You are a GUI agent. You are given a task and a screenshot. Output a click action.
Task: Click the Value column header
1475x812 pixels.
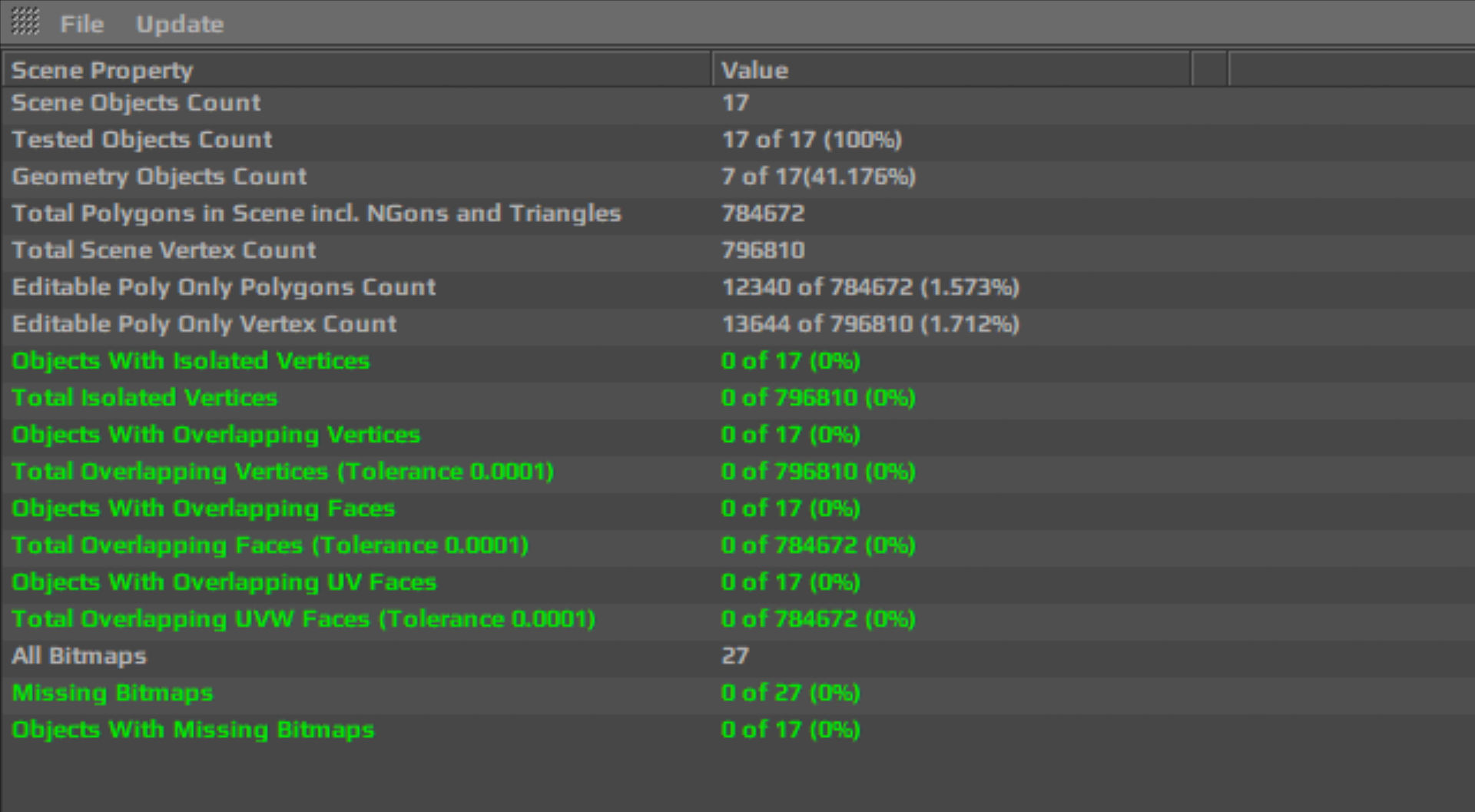coord(951,70)
